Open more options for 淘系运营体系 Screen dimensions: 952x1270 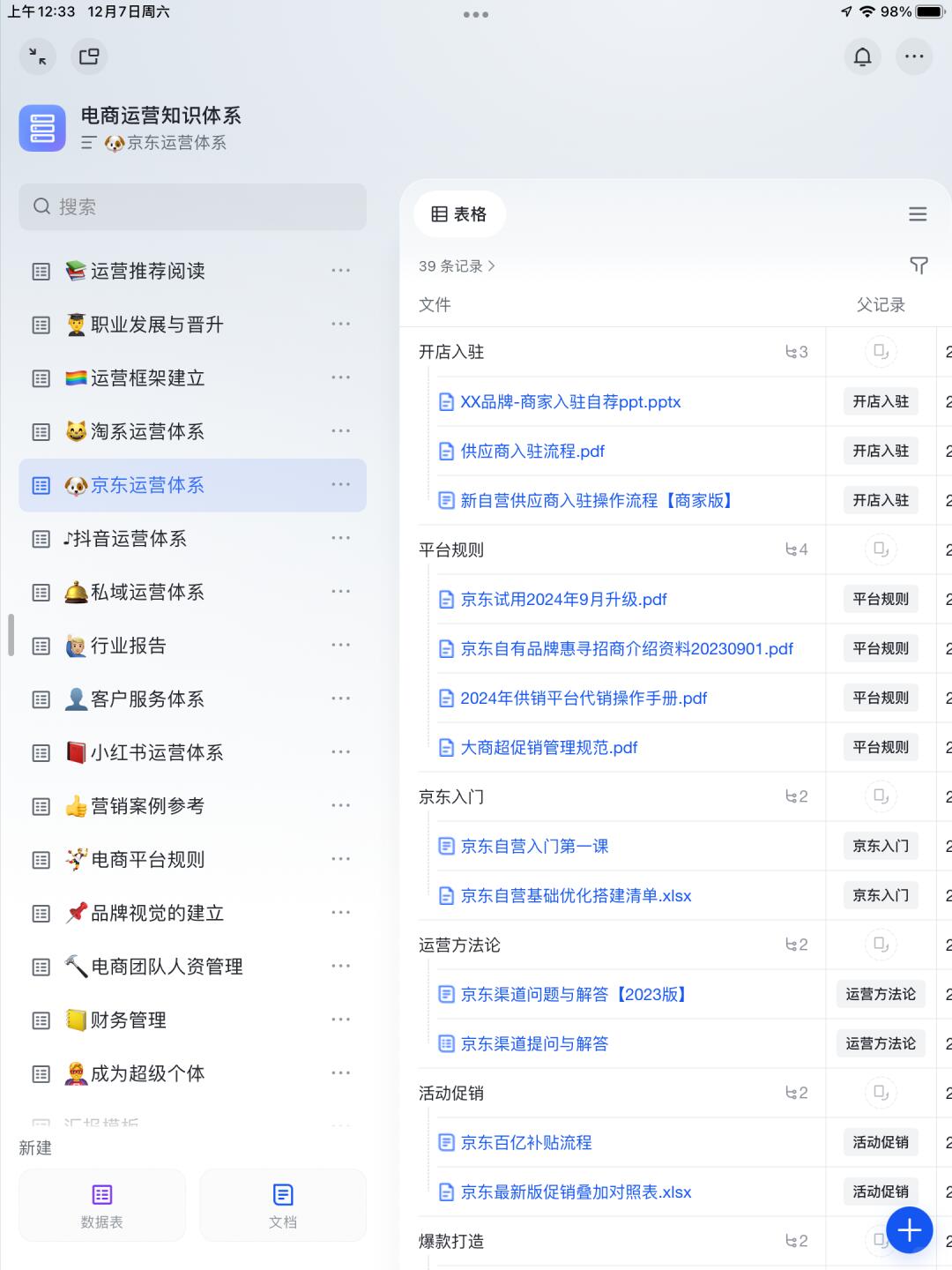pos(341,431)
